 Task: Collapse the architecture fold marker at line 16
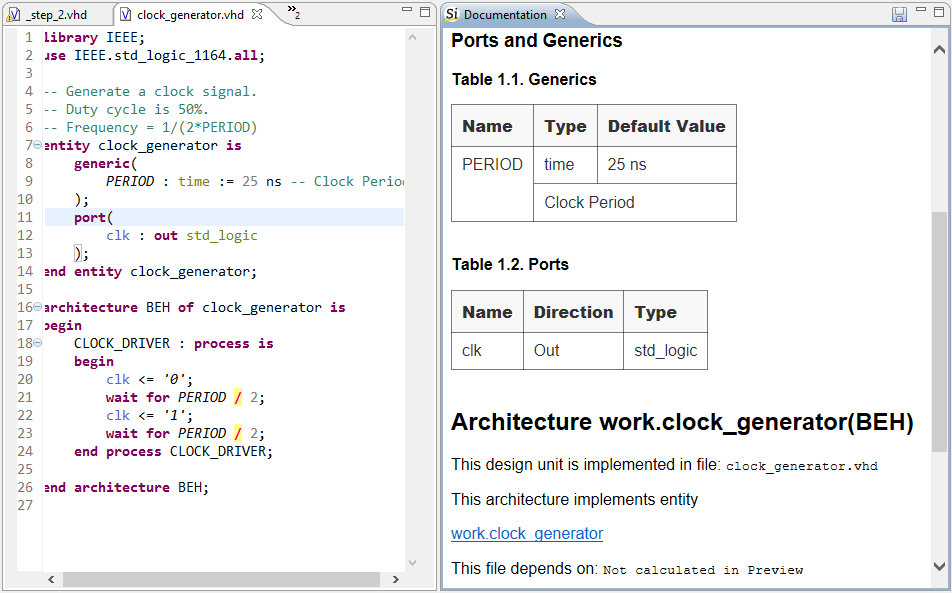tap(38, 307)
